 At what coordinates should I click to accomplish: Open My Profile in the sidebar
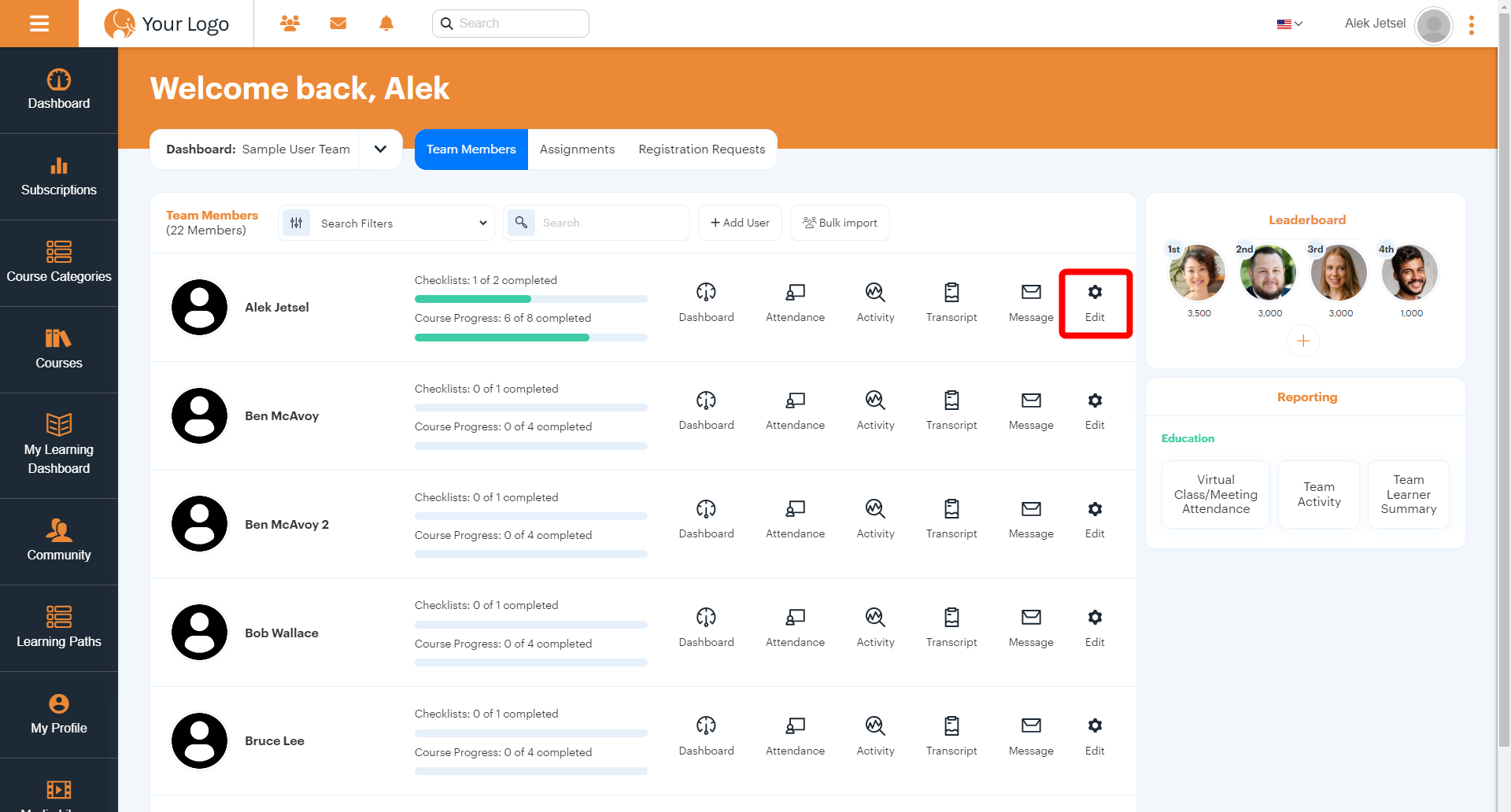click(59, 715)
